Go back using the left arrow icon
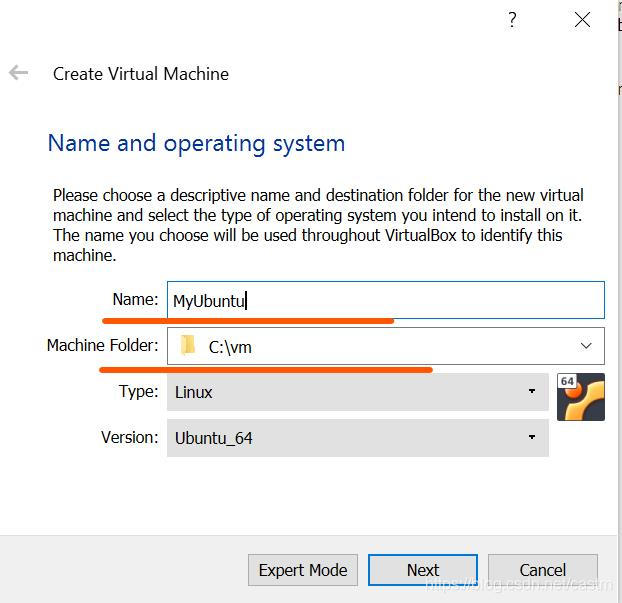This screenshot has width=622, height=603. tap(18, 73)
